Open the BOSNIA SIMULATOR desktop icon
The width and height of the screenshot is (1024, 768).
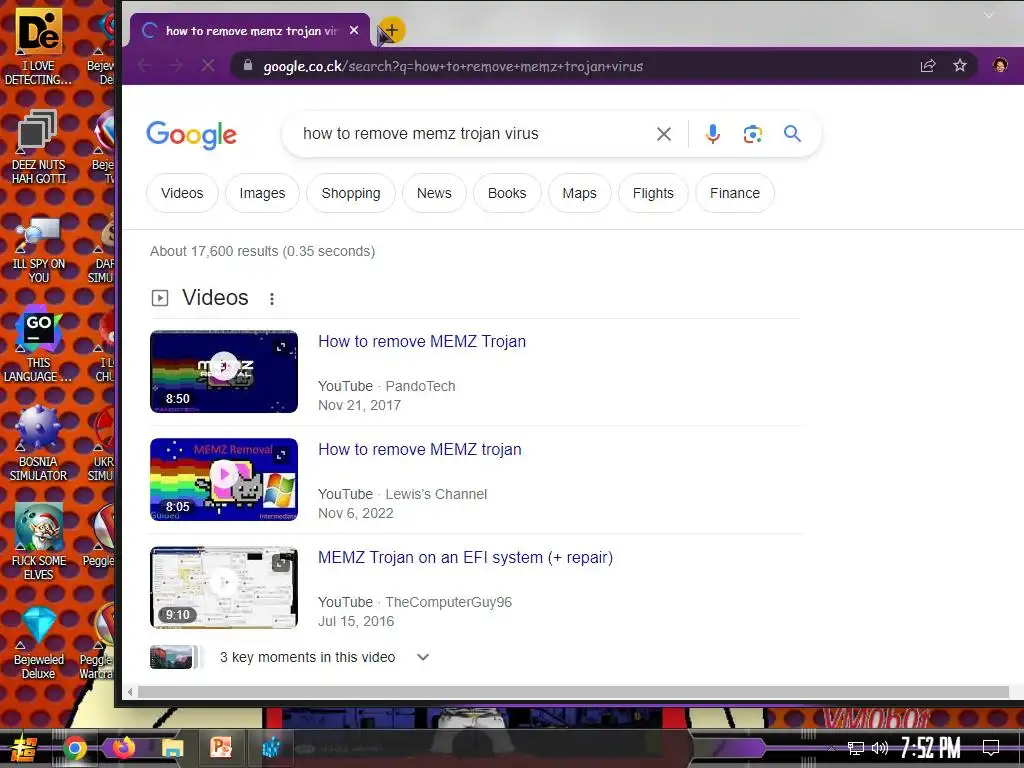[x=39, y=444]
